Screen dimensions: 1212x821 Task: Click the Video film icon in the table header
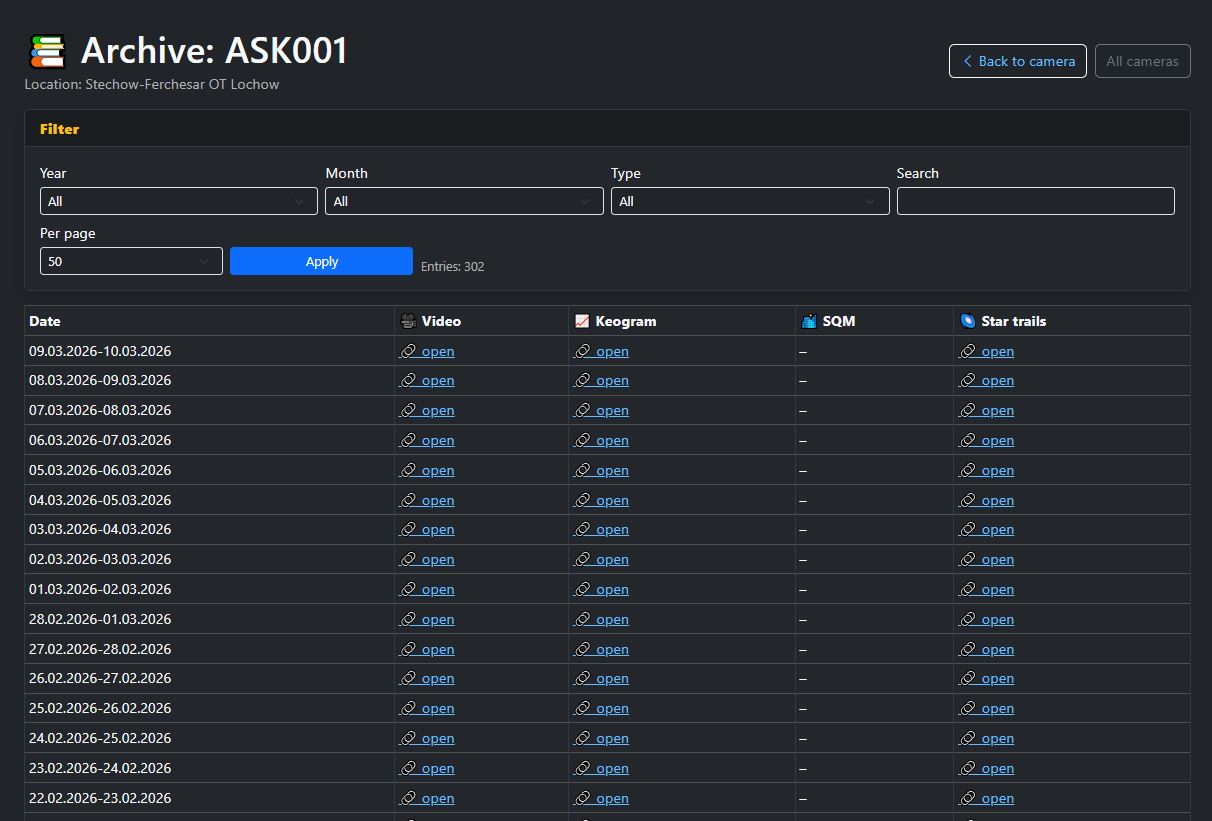(x=408, y=320)
